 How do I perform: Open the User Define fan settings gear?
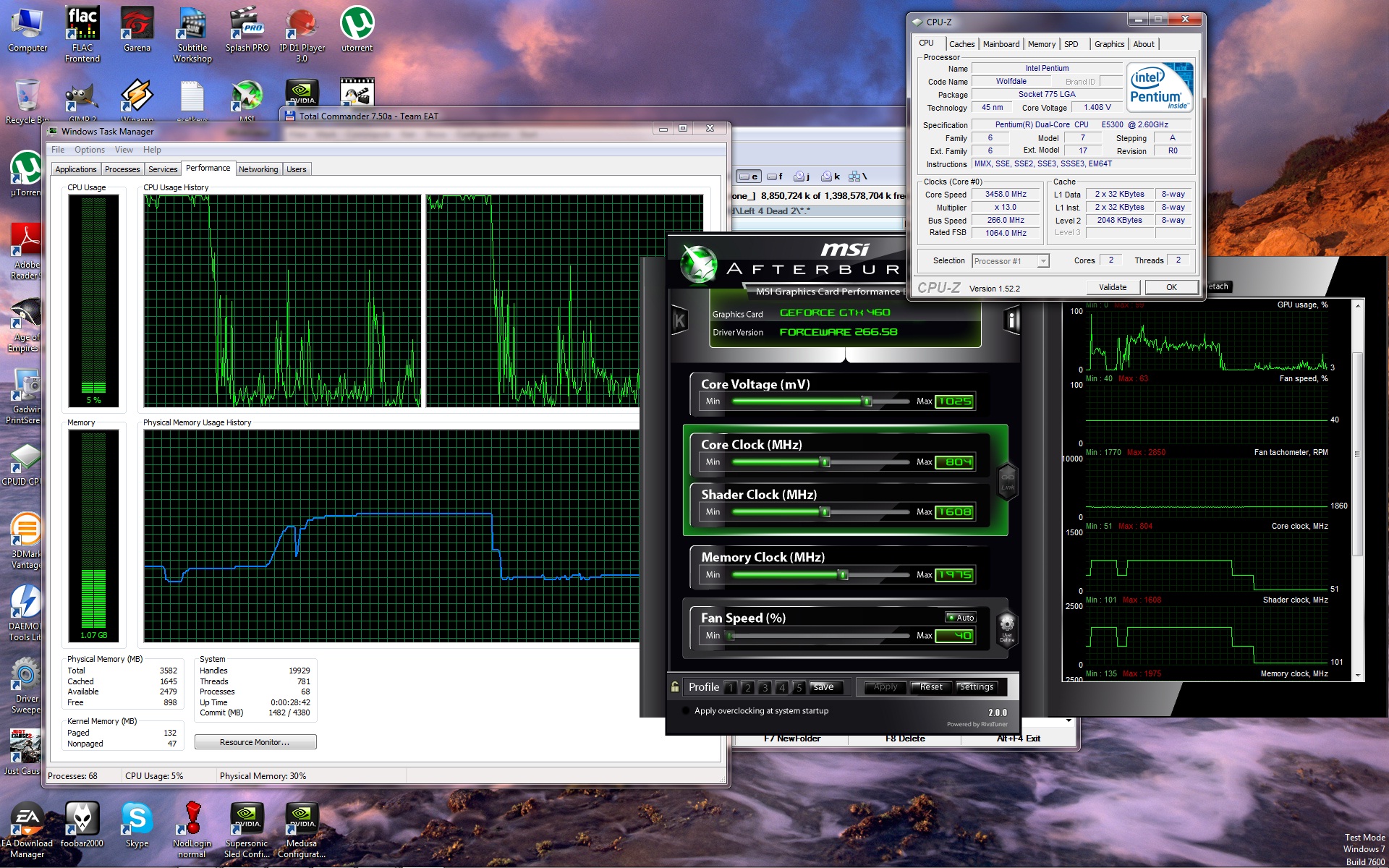tap(1007, 627)
